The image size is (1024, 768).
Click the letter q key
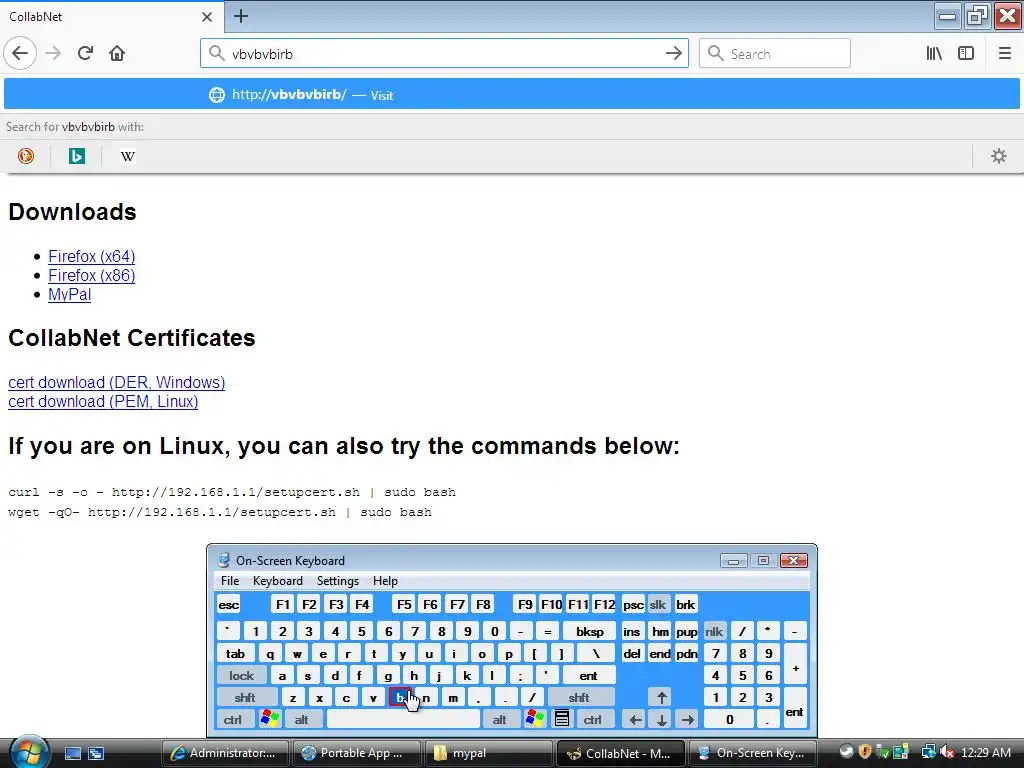click(270, 654)
